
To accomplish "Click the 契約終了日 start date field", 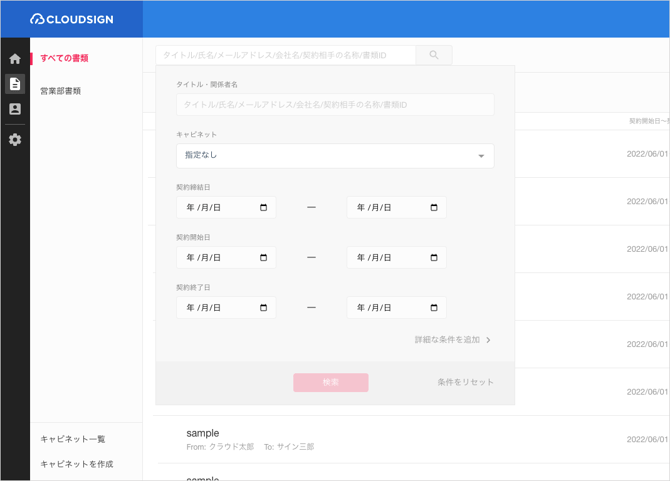I will point(215,308).
